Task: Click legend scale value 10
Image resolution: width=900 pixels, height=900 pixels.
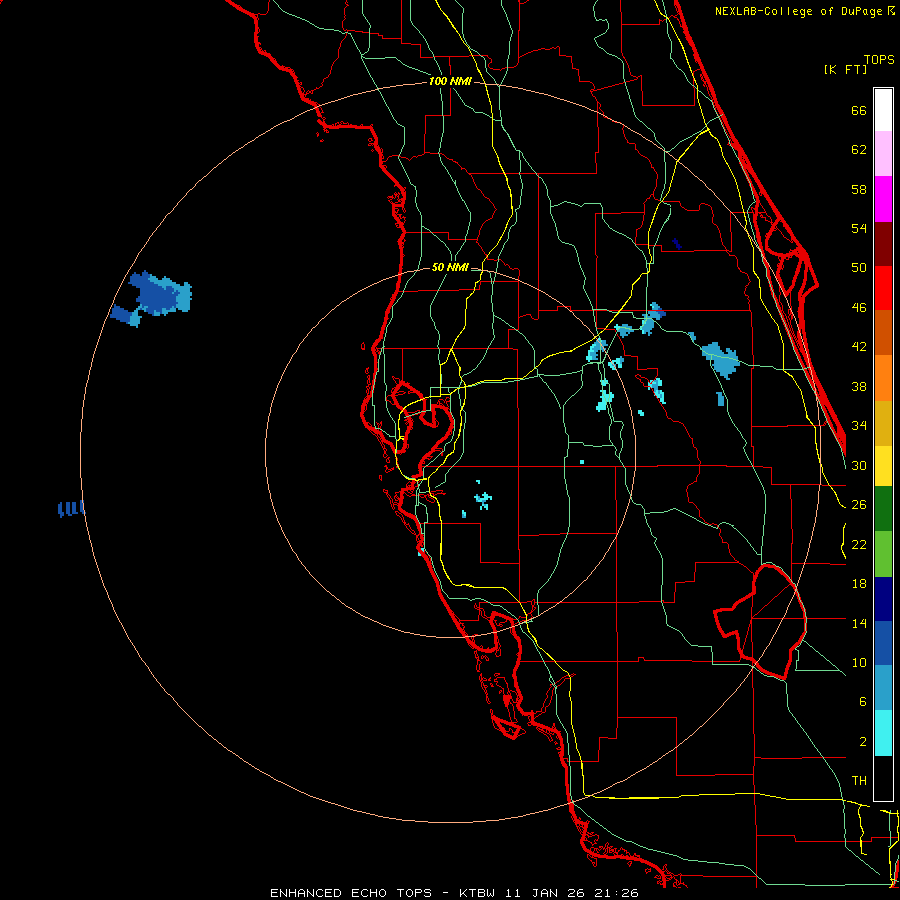Action: coord(859,663)
